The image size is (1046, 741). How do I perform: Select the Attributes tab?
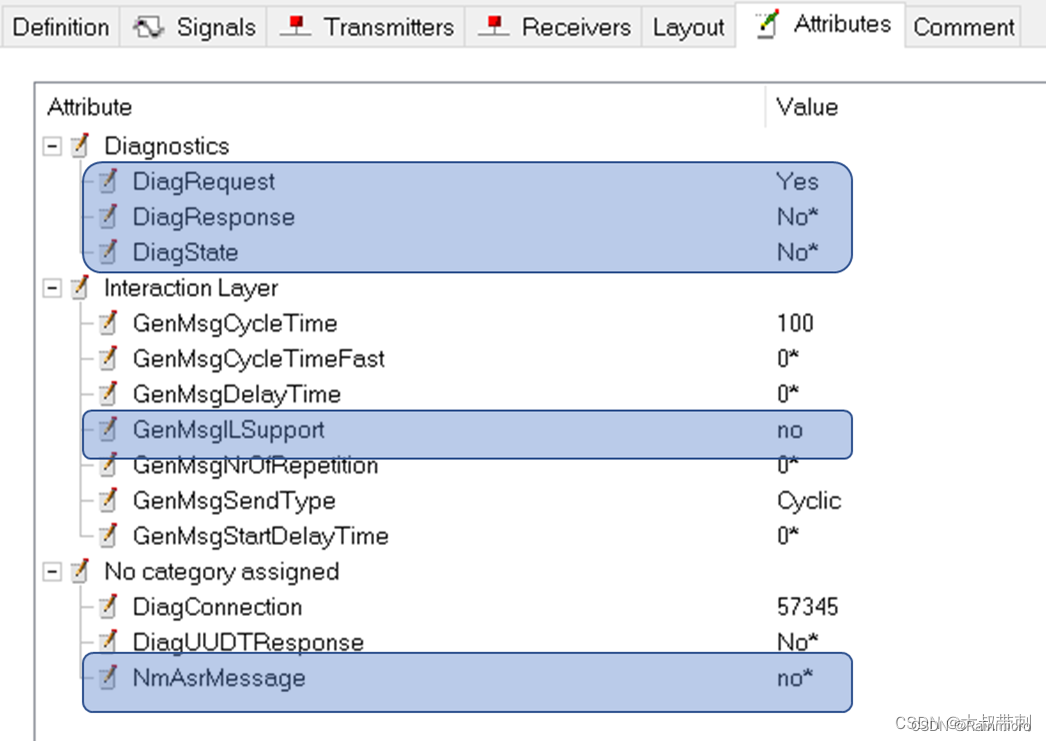(x=821, y=25)
